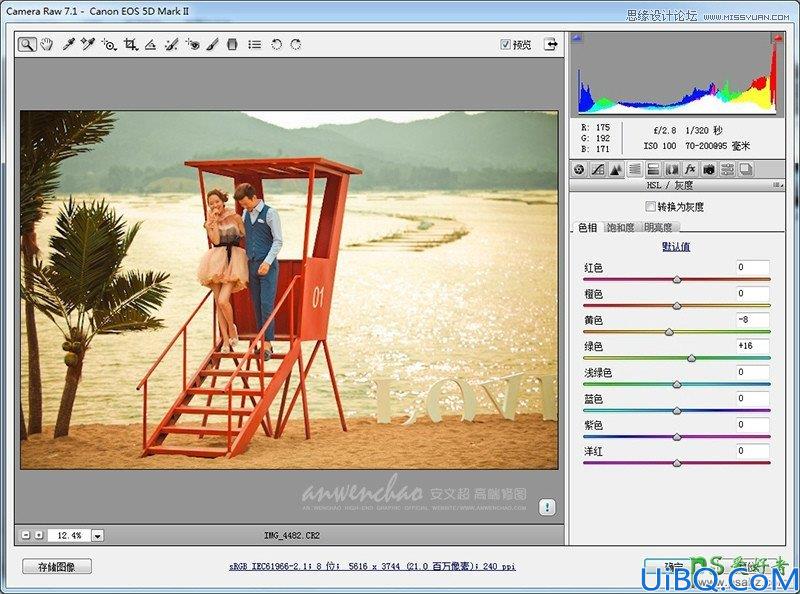
Task: Click the 绿色 value field showing +16
Action: point(753,346)
